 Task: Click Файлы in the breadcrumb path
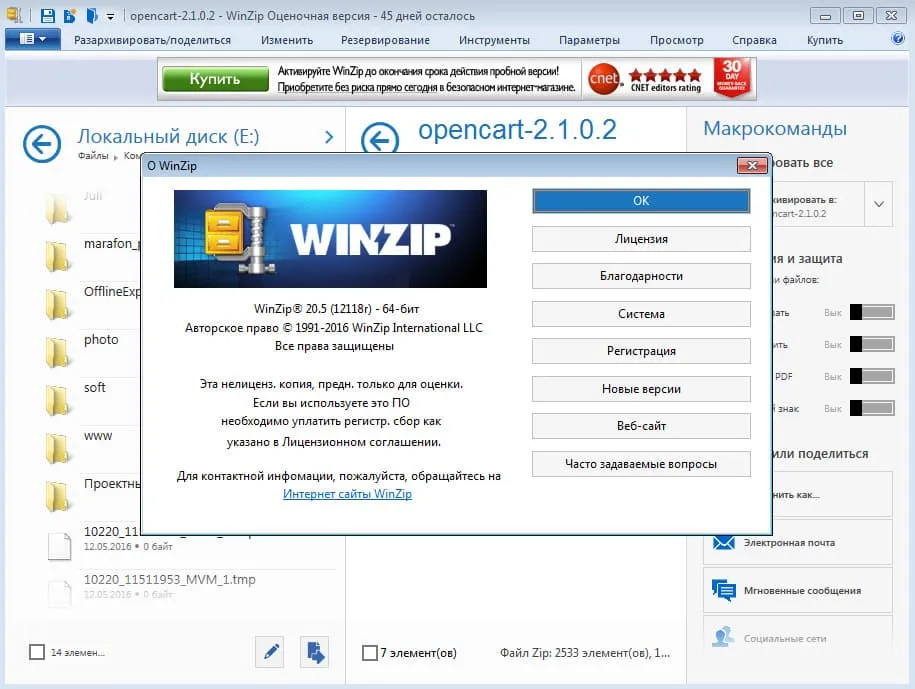pyautogui.click(x=93, y=156)
